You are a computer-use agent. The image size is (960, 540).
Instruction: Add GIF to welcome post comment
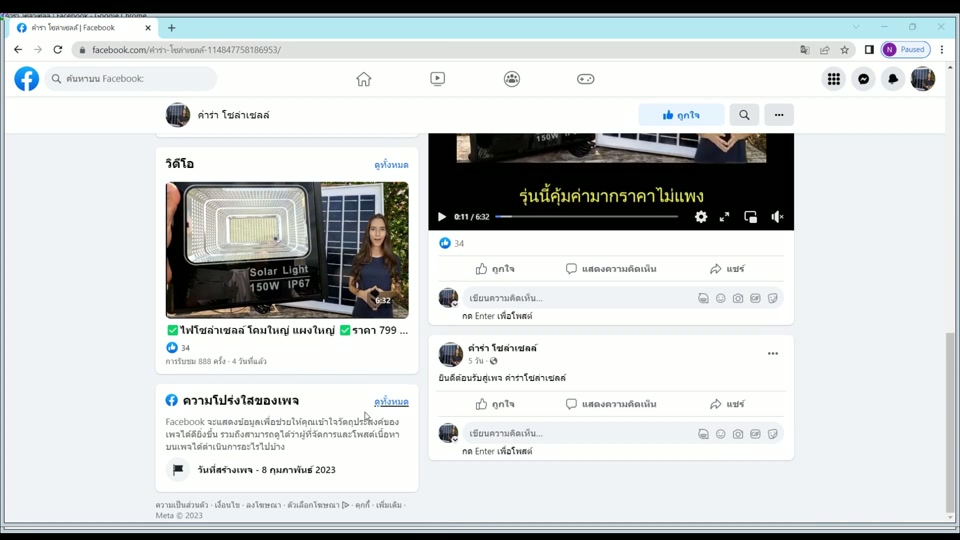point(756,433)
